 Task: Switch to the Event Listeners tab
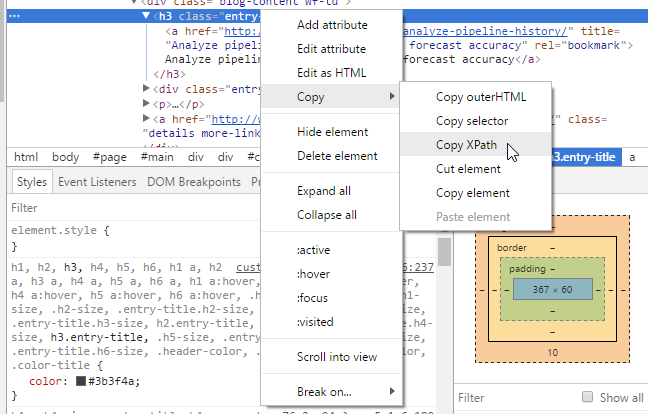[98, 182]
